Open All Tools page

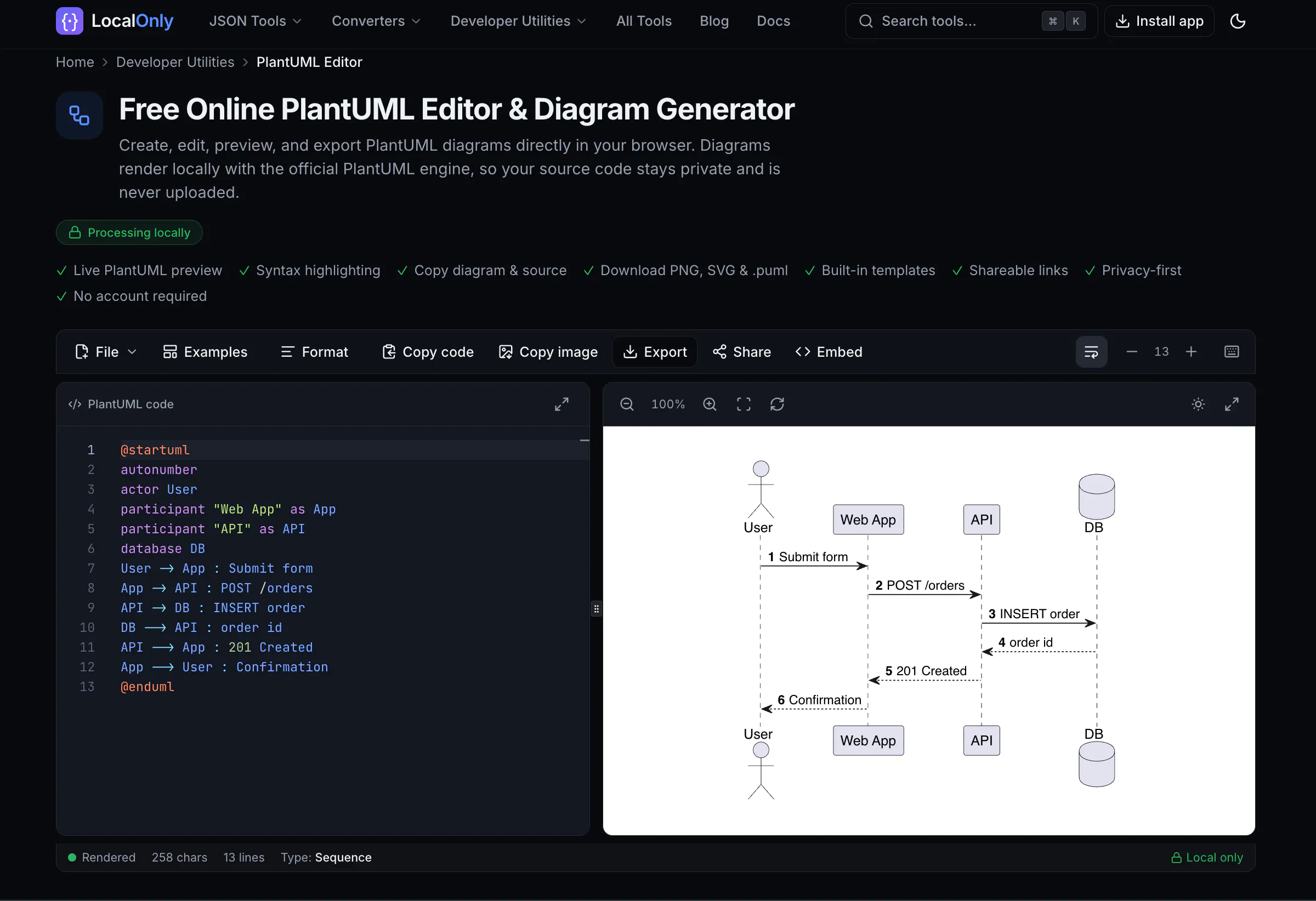click(x=644, y=21)
